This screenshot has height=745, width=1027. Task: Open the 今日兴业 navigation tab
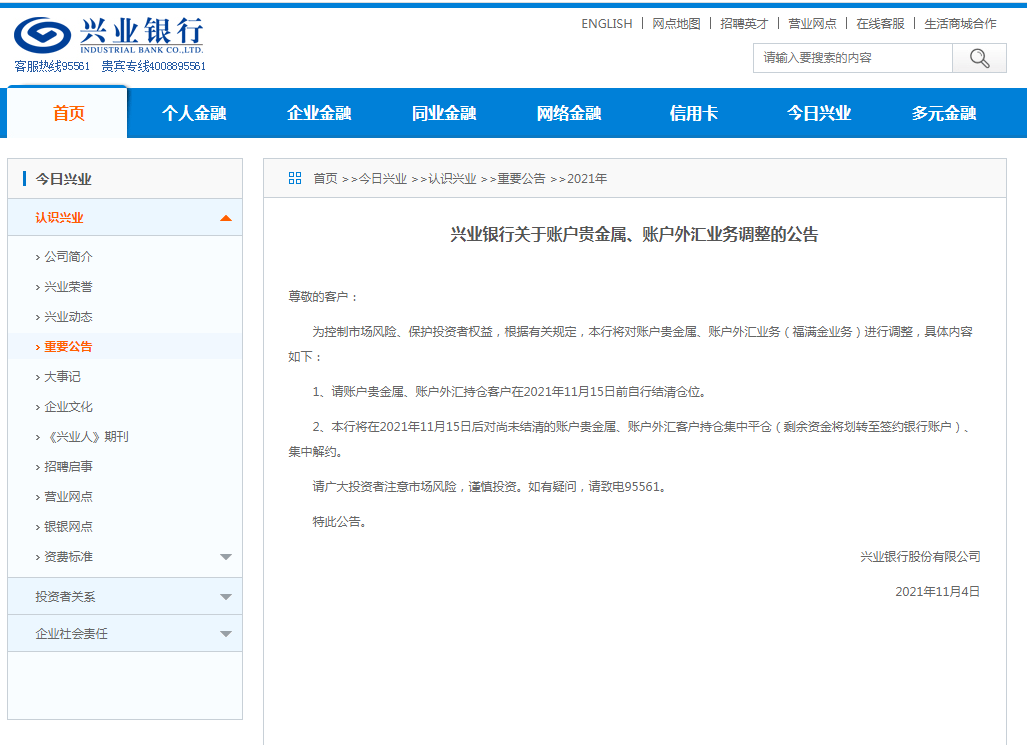click(x=819, y=113)
